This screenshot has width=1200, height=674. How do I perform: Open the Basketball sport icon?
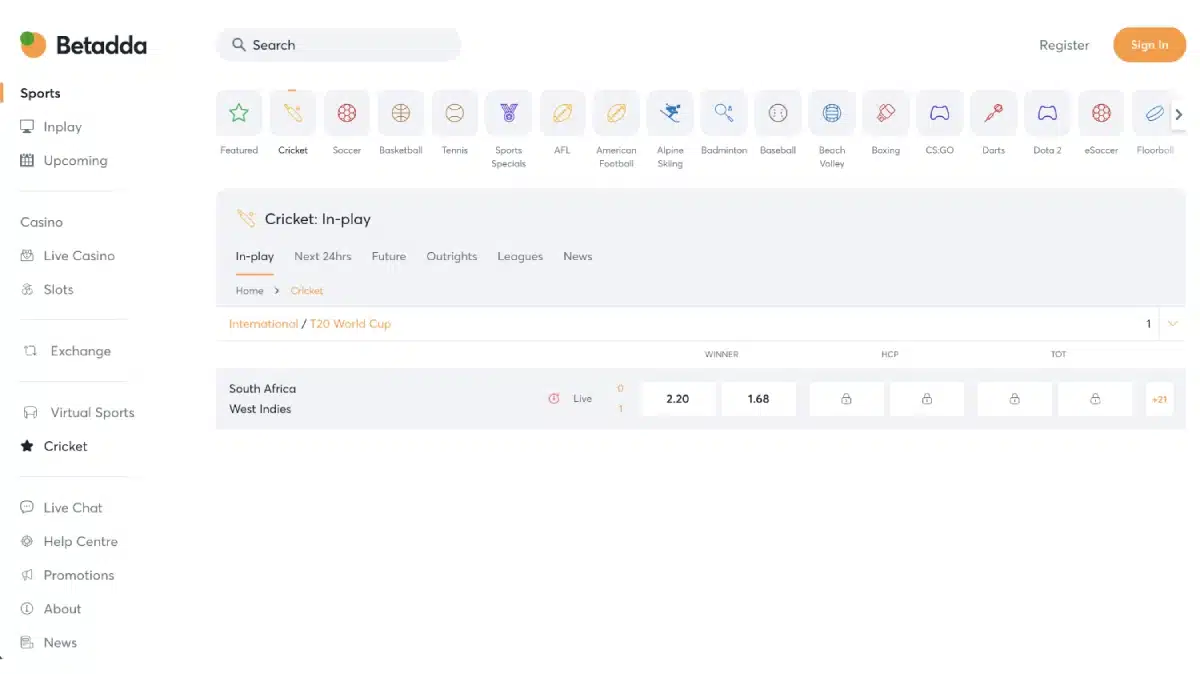(x=400, y=114)
